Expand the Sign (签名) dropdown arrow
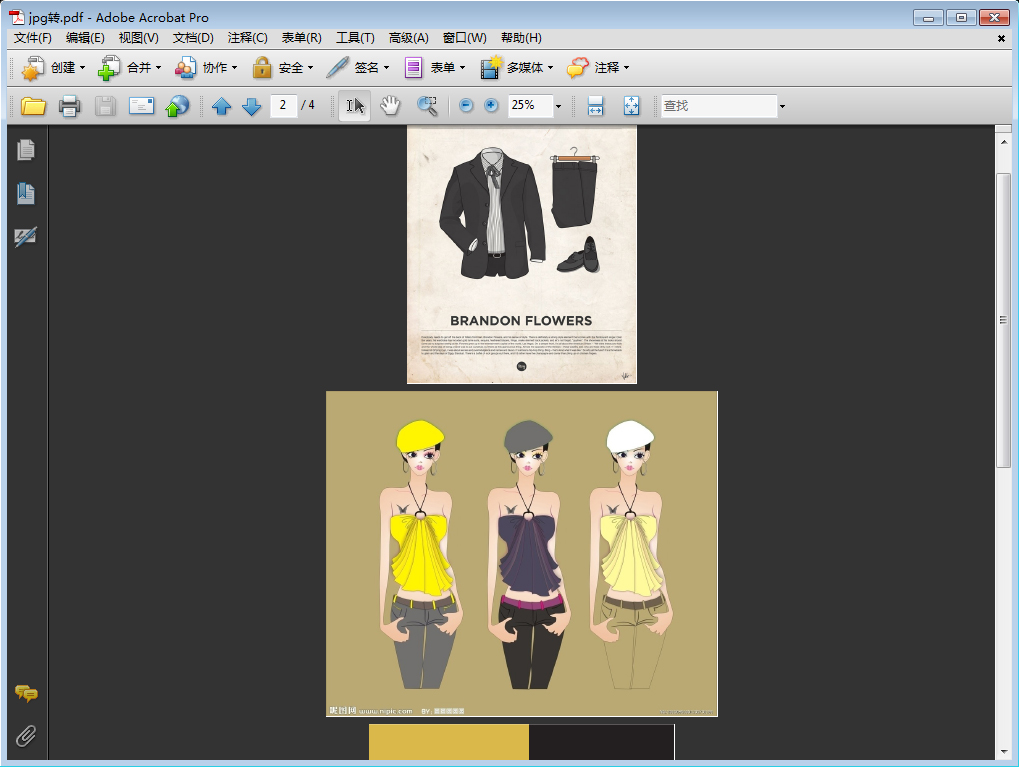Screen dimensions: 1019x767 click(x=387, y=68)
